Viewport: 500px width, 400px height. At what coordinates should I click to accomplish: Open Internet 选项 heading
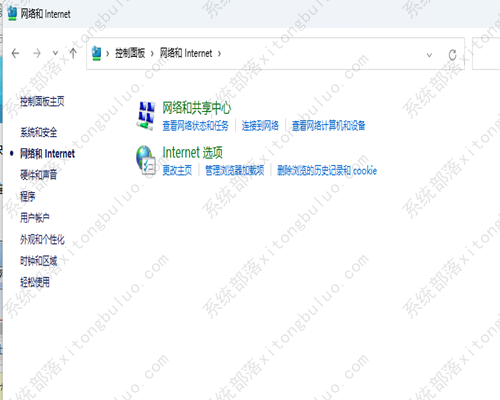(x=192, y=153)
